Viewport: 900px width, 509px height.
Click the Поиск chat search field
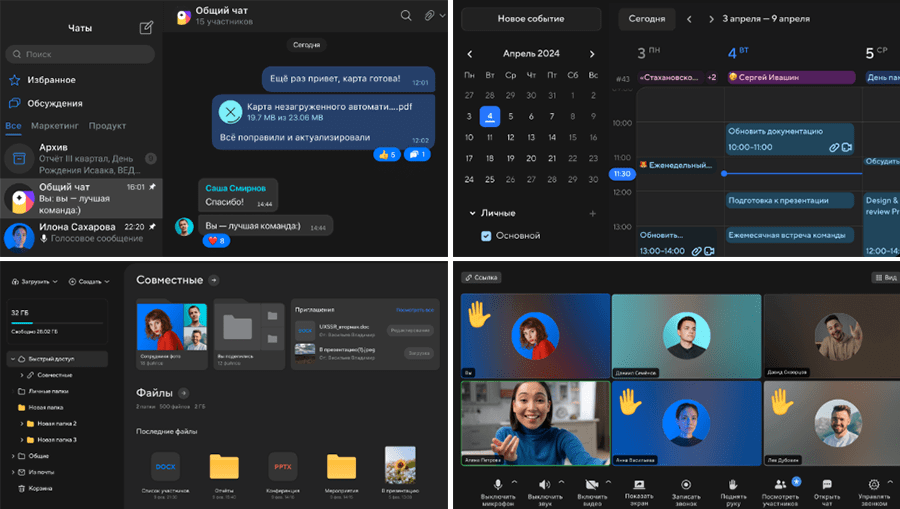pos(80,54)
